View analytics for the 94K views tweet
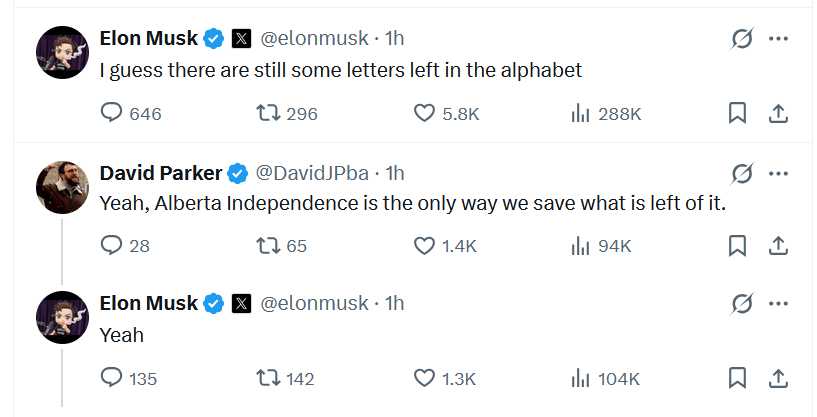This screenshot has height=417, width=817. click(580, 245)
